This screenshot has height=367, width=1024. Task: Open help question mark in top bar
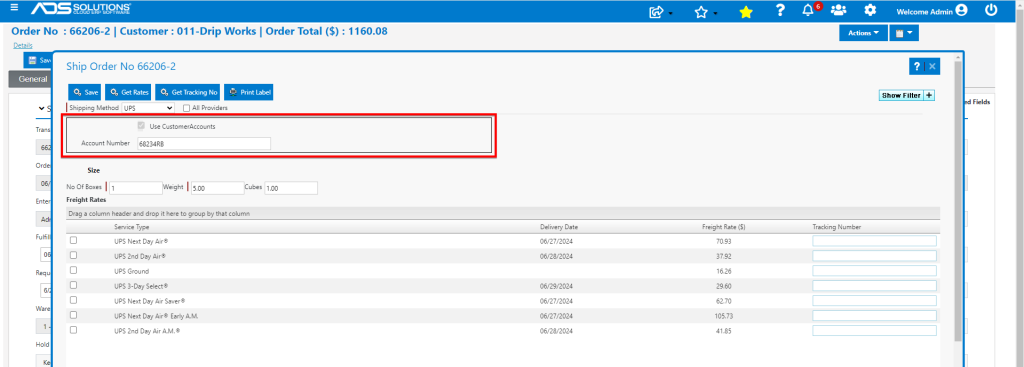[x=780, y=10]
